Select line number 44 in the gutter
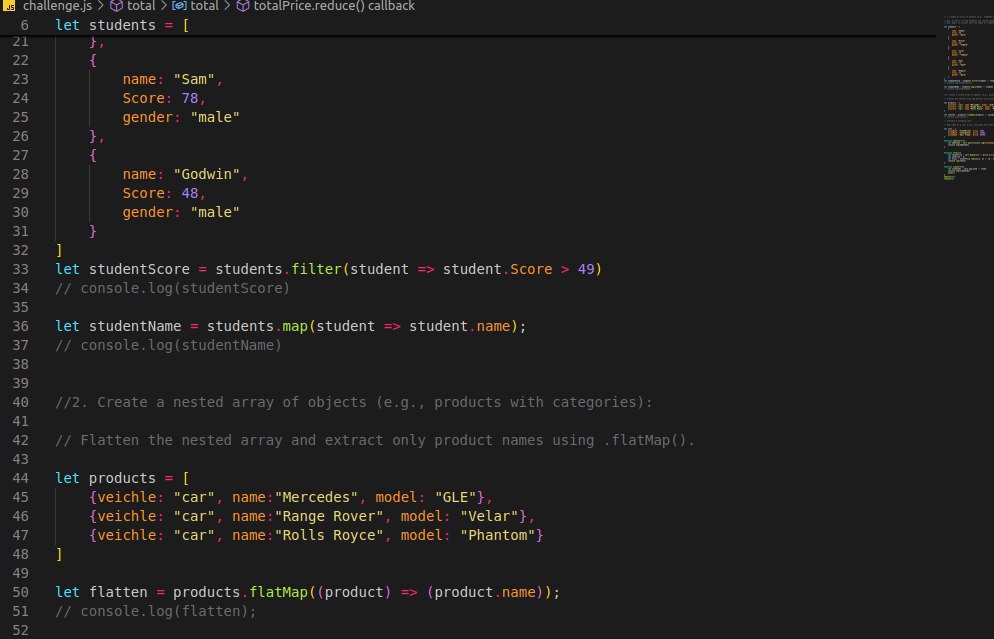This screenshot has width=994, height=639. [20, 478]
